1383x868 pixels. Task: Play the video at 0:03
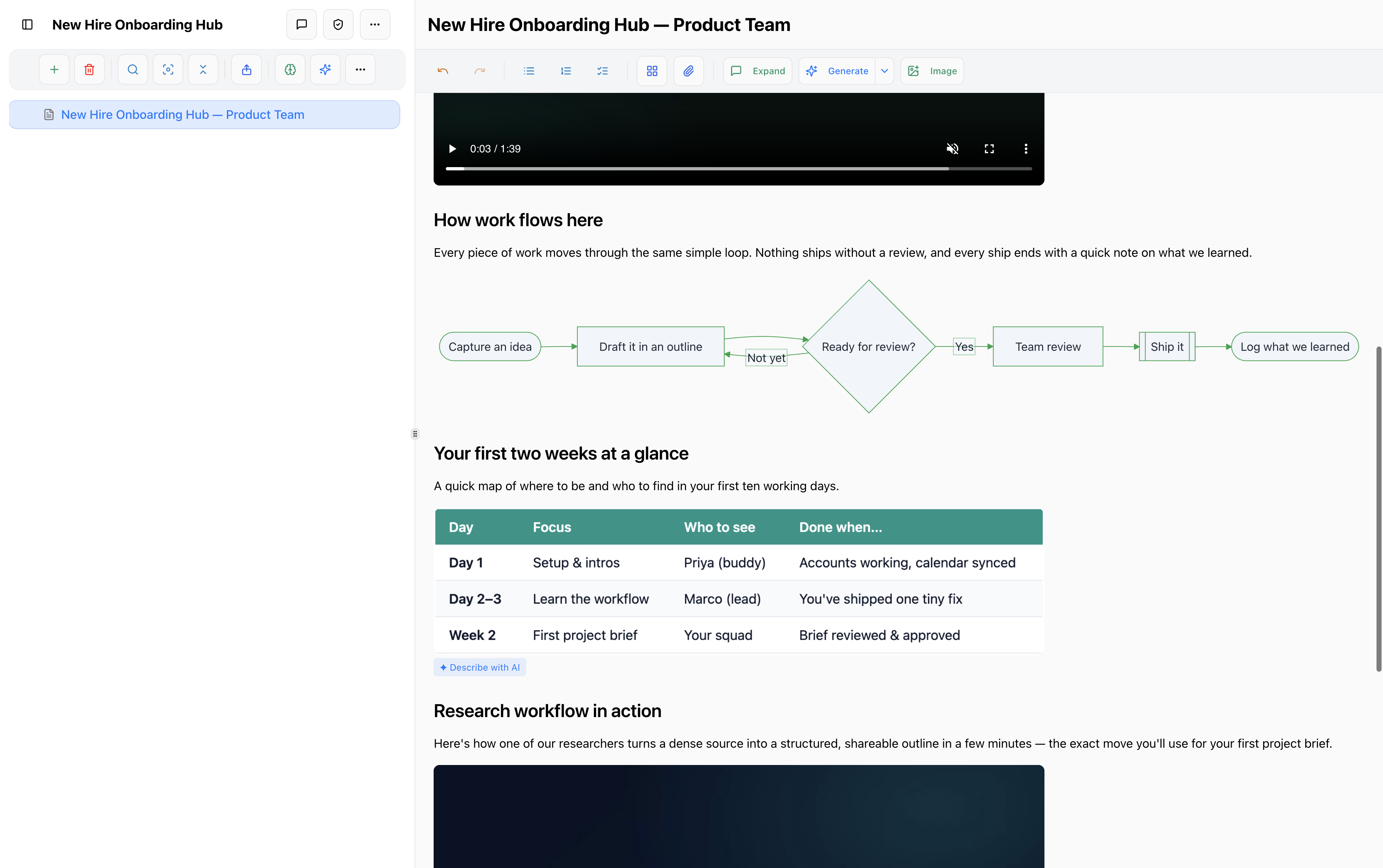(452, 149)
